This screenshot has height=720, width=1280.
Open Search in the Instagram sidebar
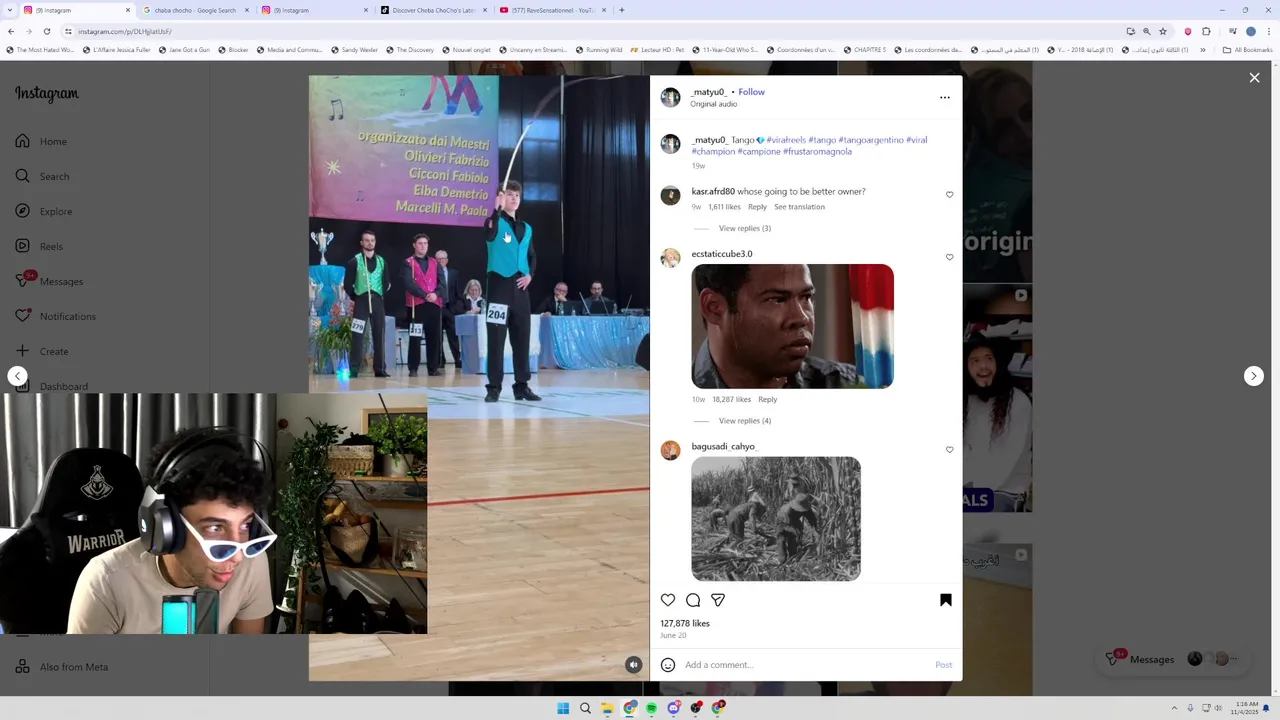tap(42, 176)
